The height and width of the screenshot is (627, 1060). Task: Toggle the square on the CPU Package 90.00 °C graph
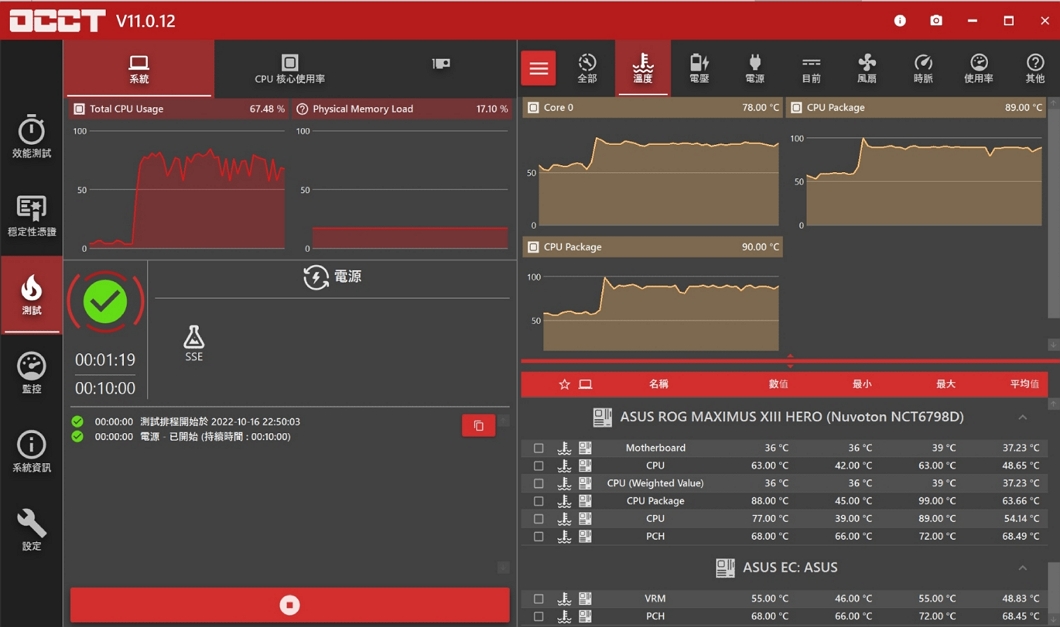point(533,247)
